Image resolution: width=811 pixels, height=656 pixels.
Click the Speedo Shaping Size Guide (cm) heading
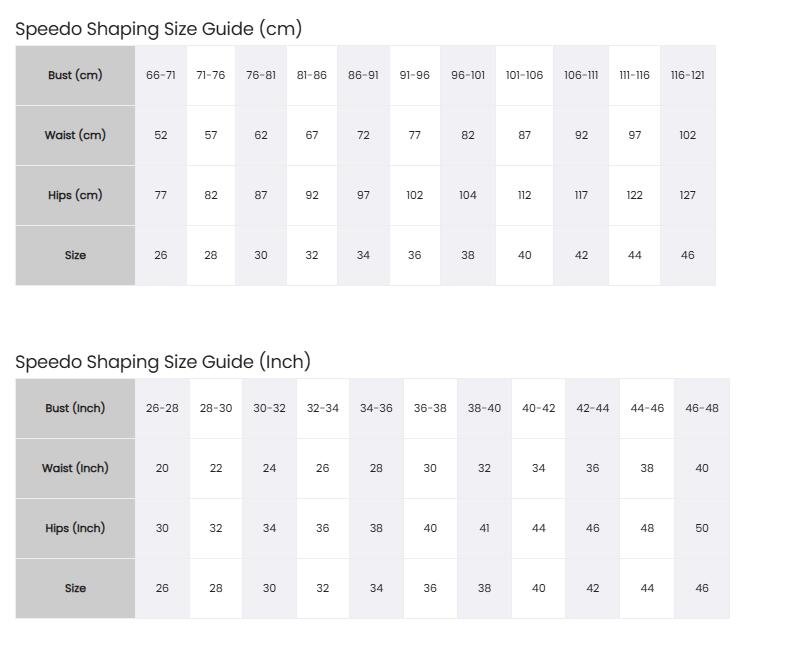(x=158, y=28)
